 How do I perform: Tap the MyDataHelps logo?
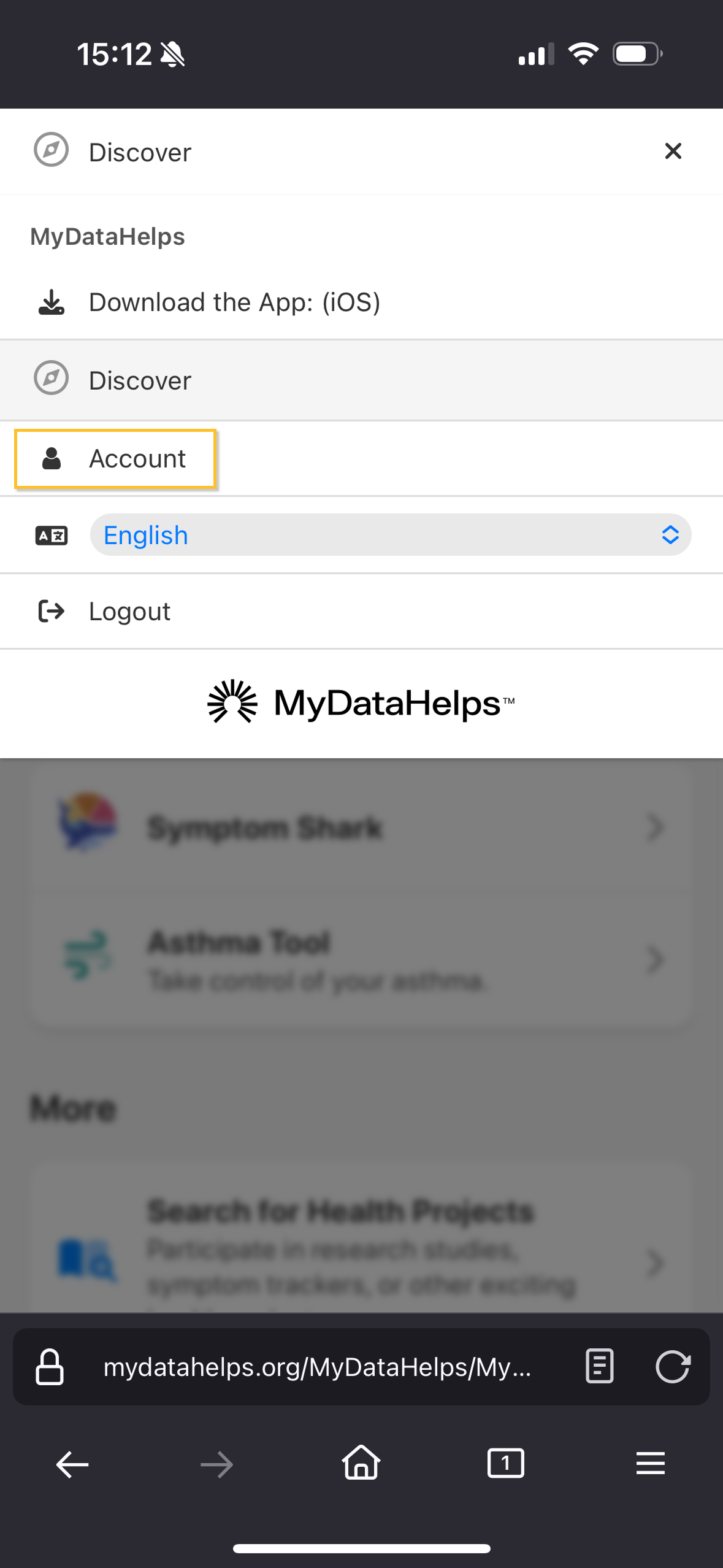pos(361,703)
